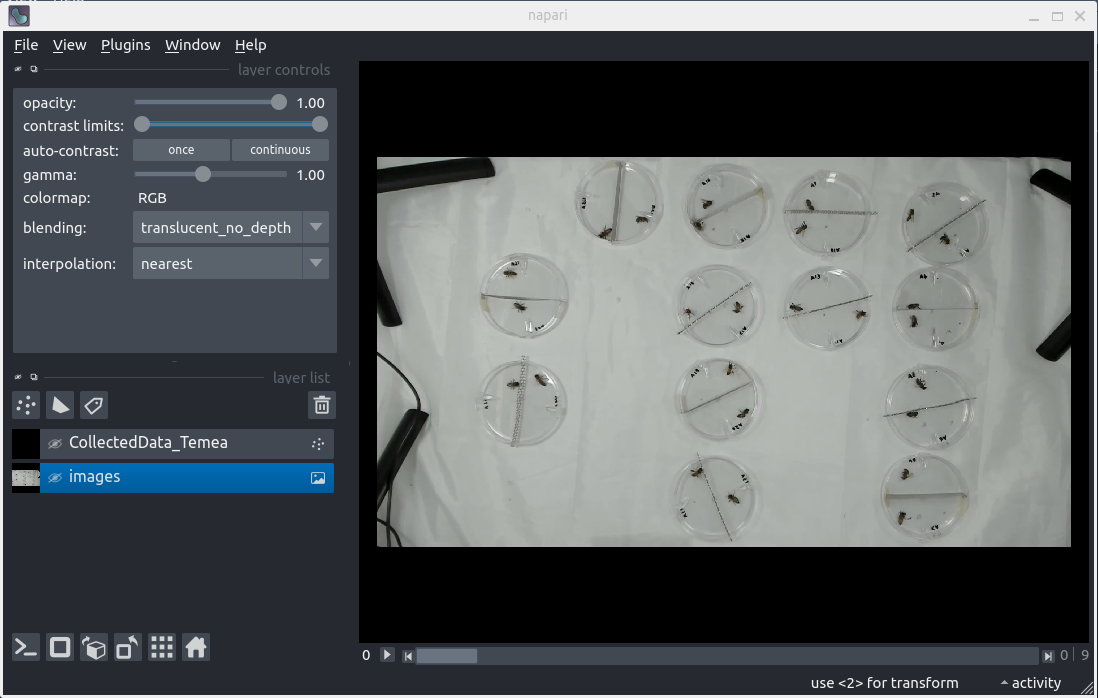Click the gamma slider handle
The image size is (1098, 698).
tap(203, 174)
